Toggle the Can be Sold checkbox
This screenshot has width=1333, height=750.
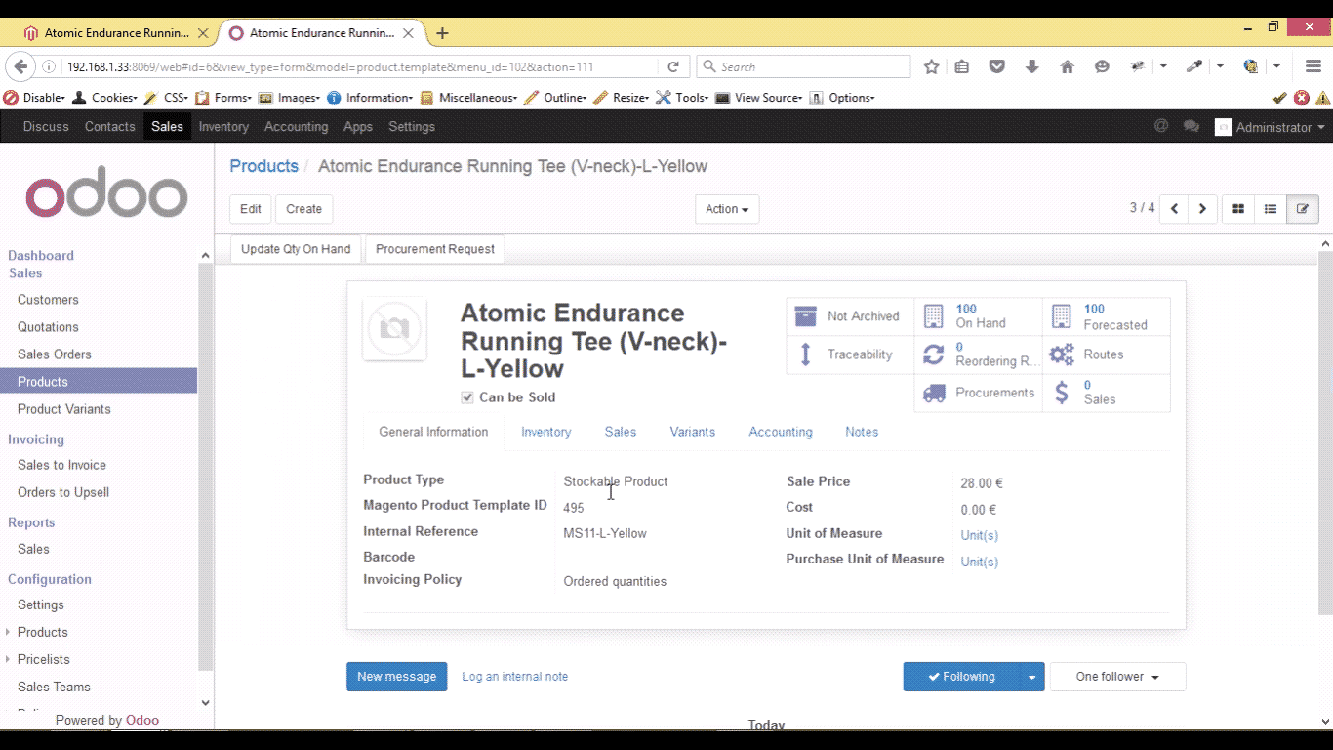(x=467, y=398)
